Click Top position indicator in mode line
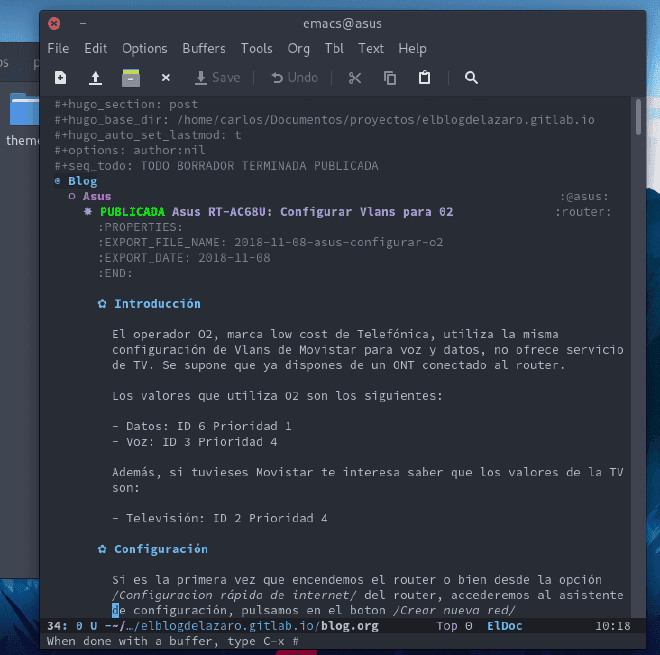This screenshot has height=655, width=660. [x=447, y=626]
